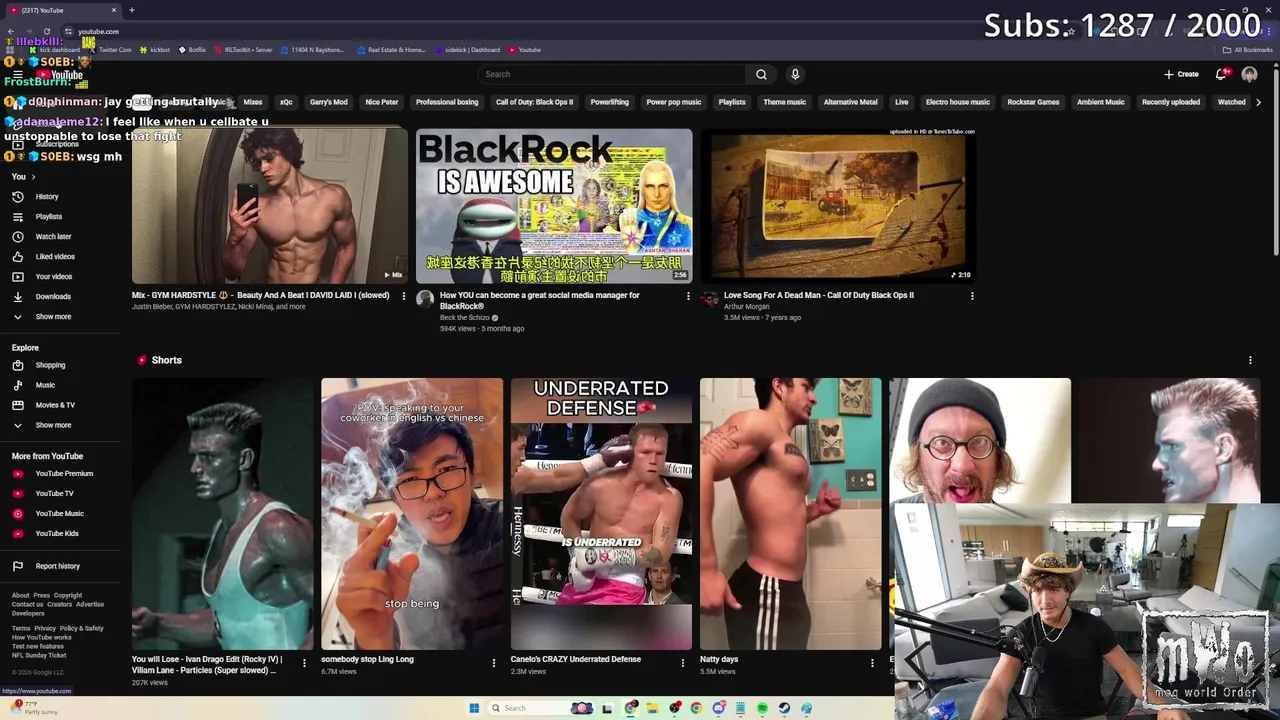Select the Professional boxing filter chip
This screenshot has height=720, width=1280.
click(447, 102)
